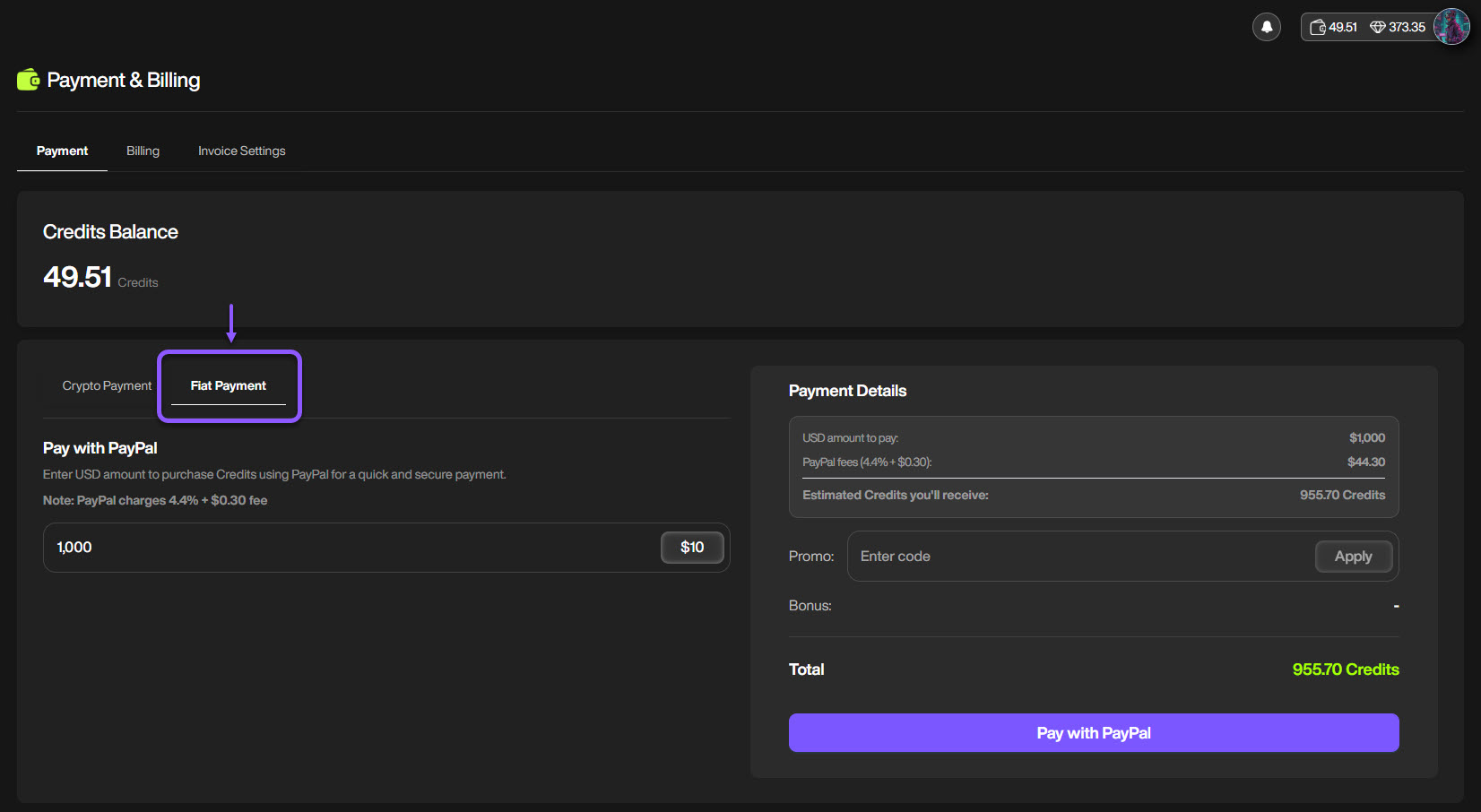Click the Credits Balance 49.51 figure

78,277
